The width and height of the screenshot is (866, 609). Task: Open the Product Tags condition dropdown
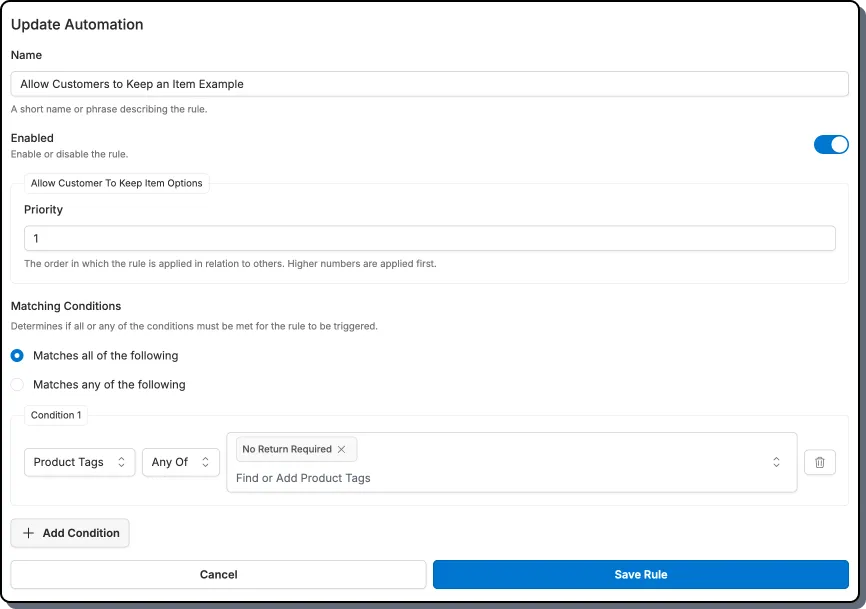(79, 462)
